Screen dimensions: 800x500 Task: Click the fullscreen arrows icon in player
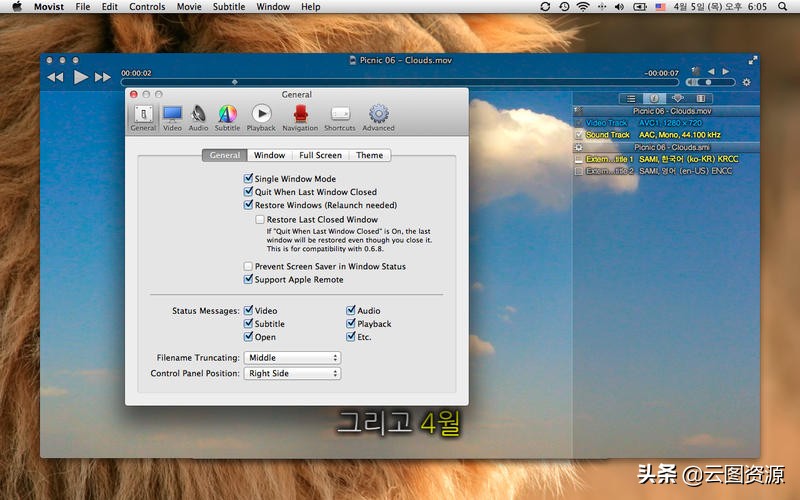(x=752, y=62)
